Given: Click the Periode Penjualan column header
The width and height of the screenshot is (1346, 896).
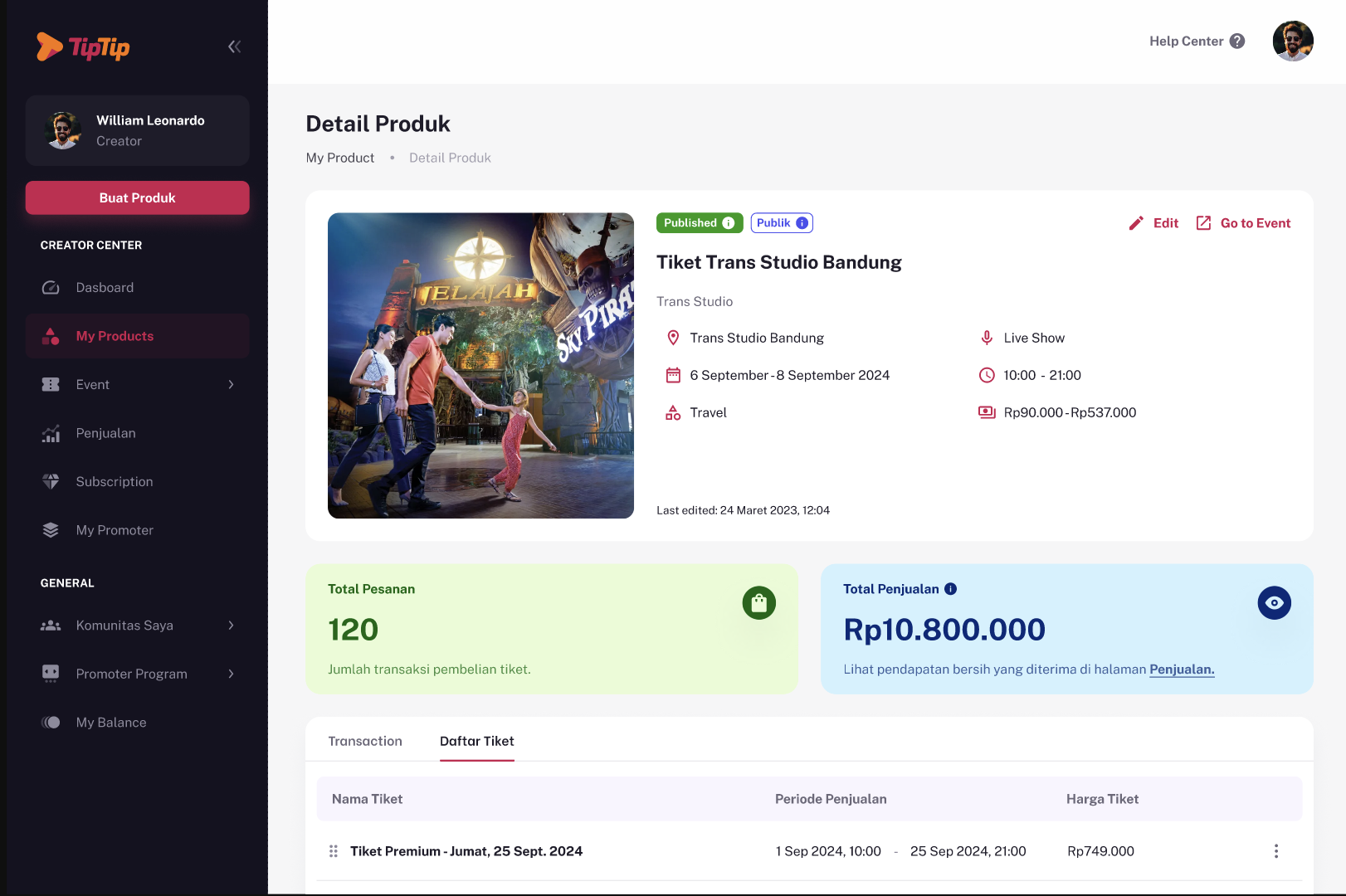Looking at the screenshot, I should [x=831, y=799].
